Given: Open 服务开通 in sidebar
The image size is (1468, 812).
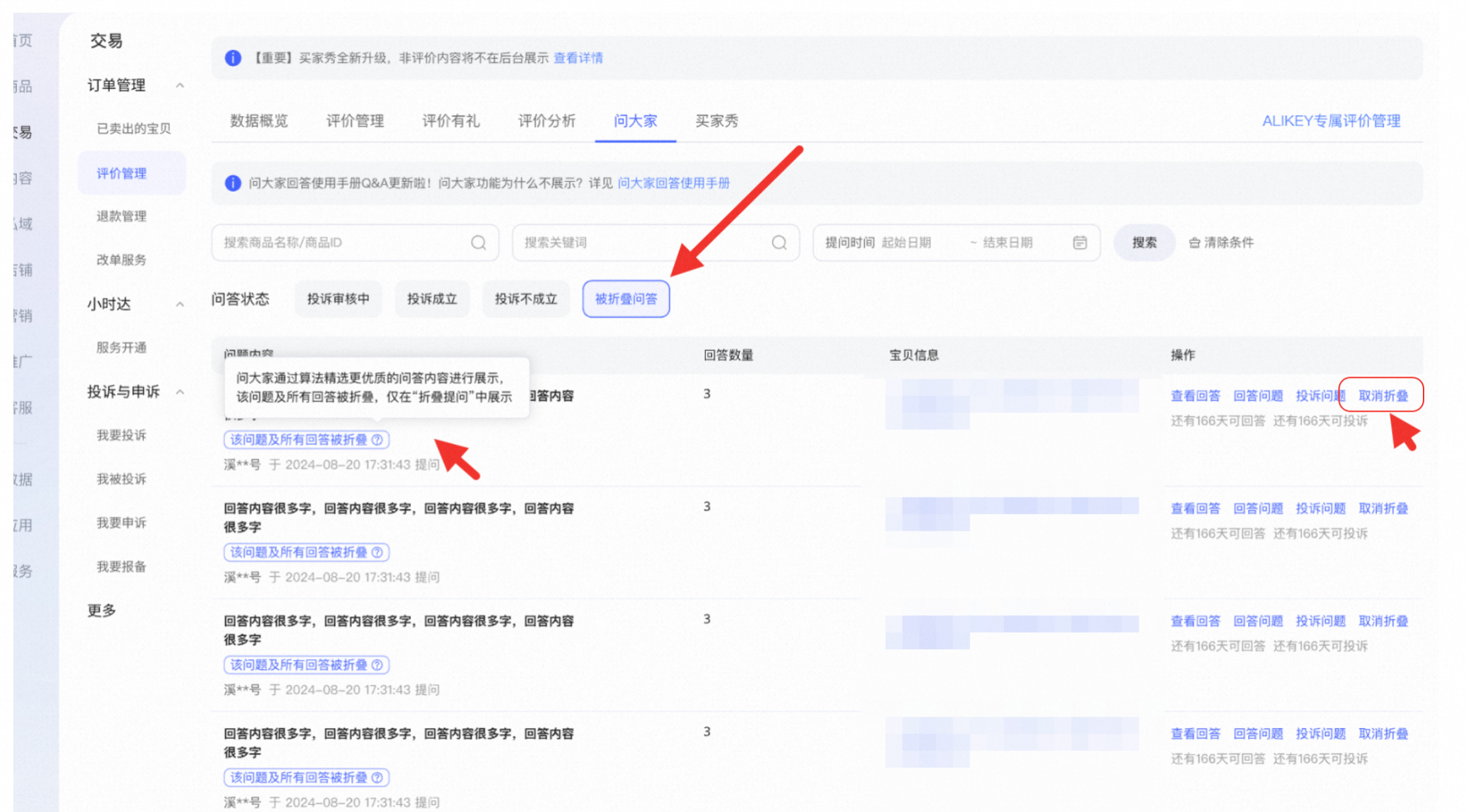Looking at the screenshot, I should pyautogui.click(x=121, y=347).
